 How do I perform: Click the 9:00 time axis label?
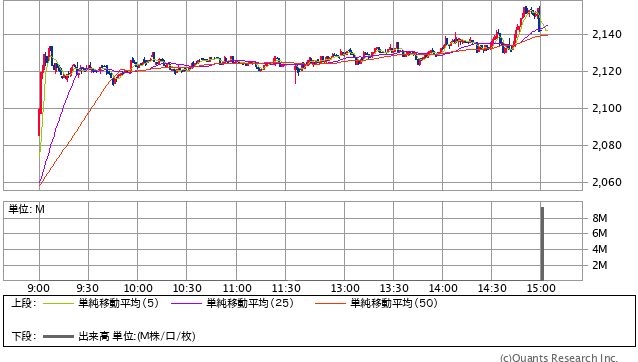click(39, 288)
